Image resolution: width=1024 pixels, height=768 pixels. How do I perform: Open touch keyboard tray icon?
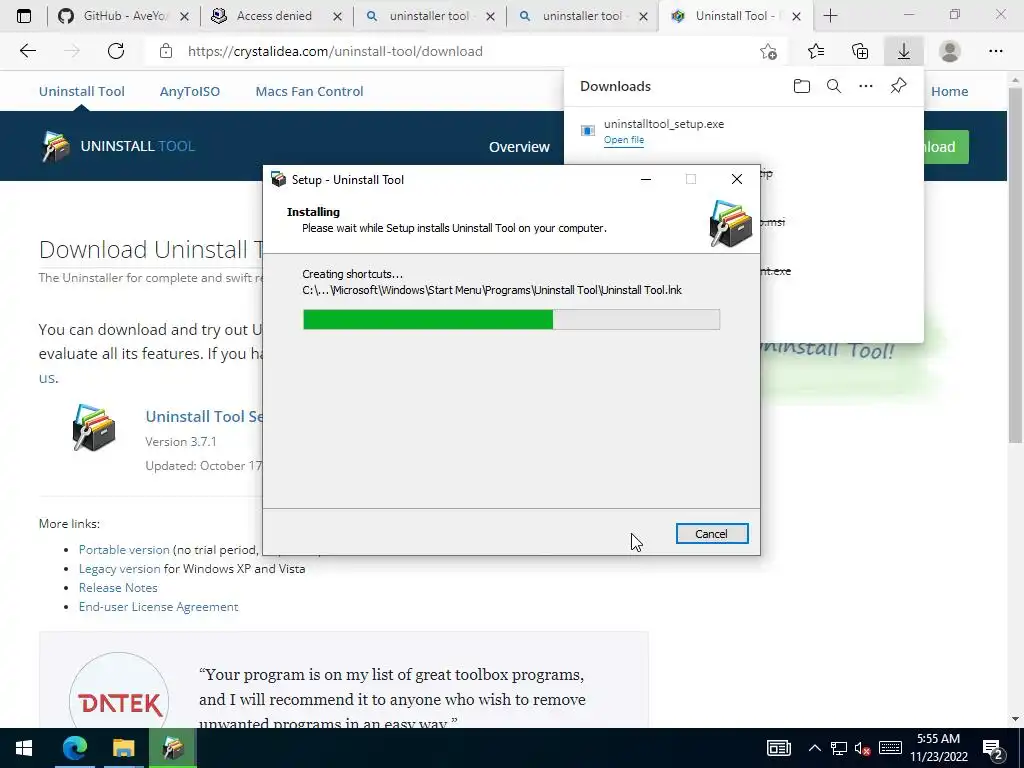(x=890, y=748)
